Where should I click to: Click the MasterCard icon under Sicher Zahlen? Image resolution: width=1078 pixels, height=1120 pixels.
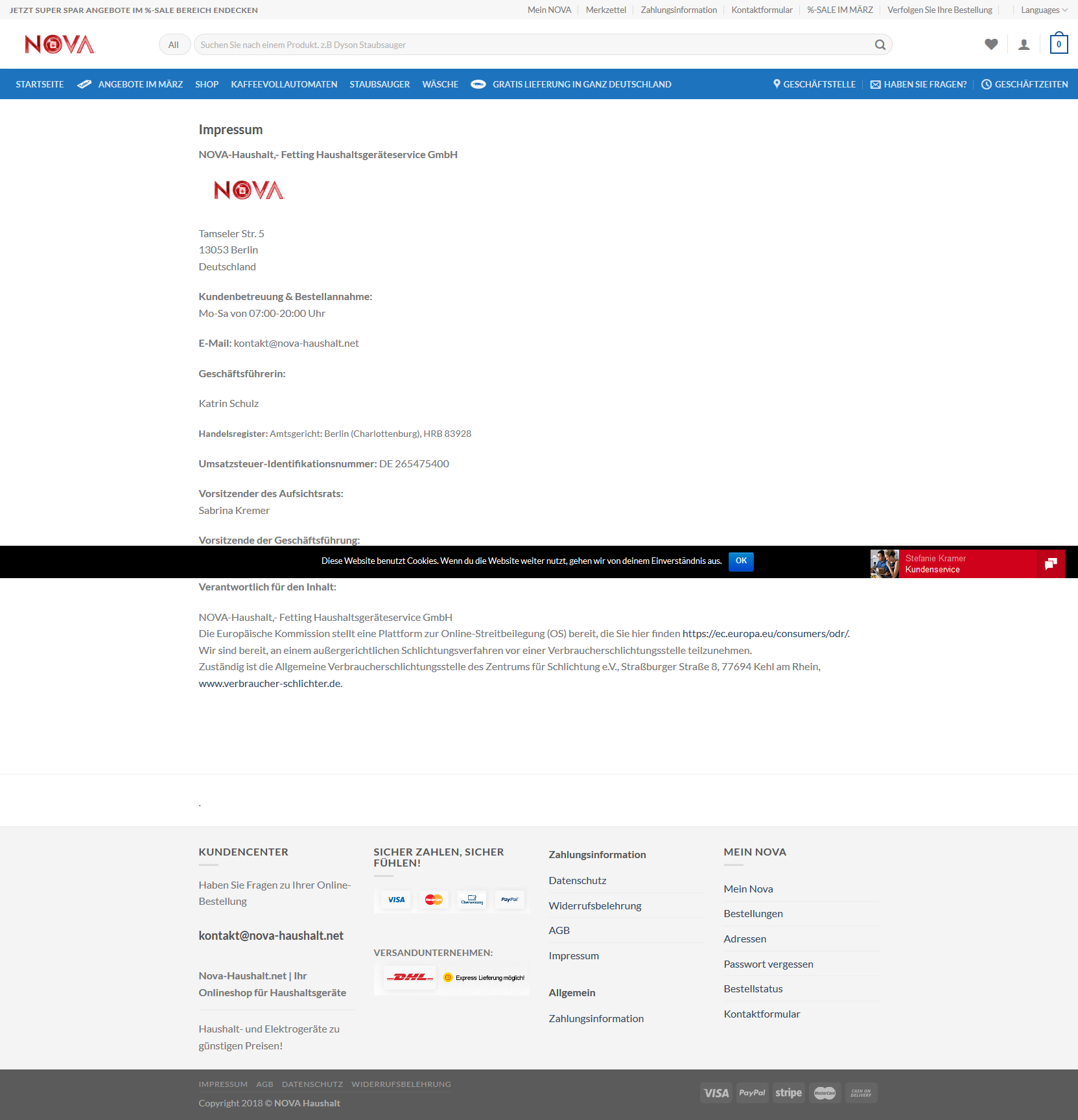pyautogui.click(x=434, y=900)
